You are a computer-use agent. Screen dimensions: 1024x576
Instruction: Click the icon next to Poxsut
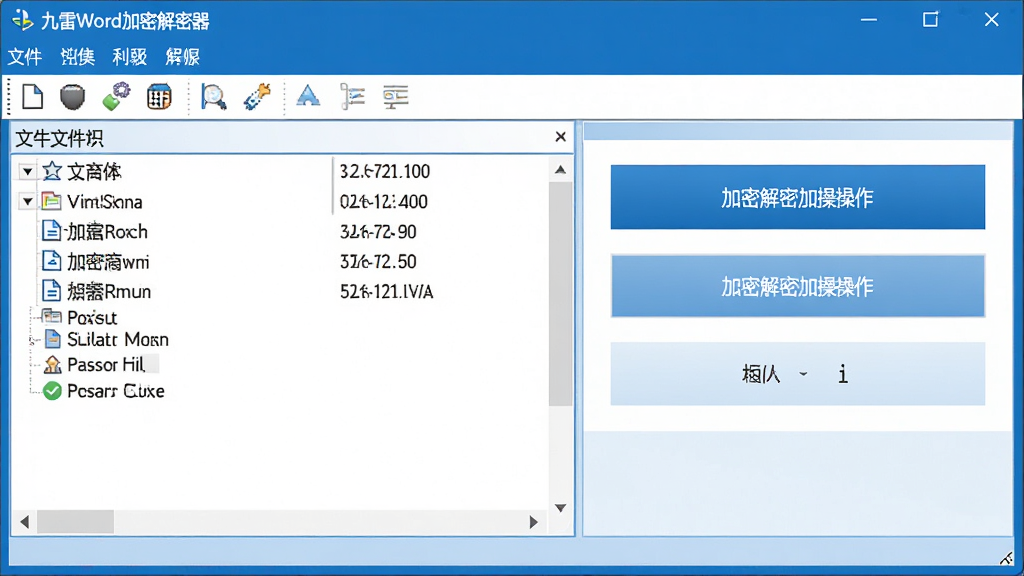point(52,317)
